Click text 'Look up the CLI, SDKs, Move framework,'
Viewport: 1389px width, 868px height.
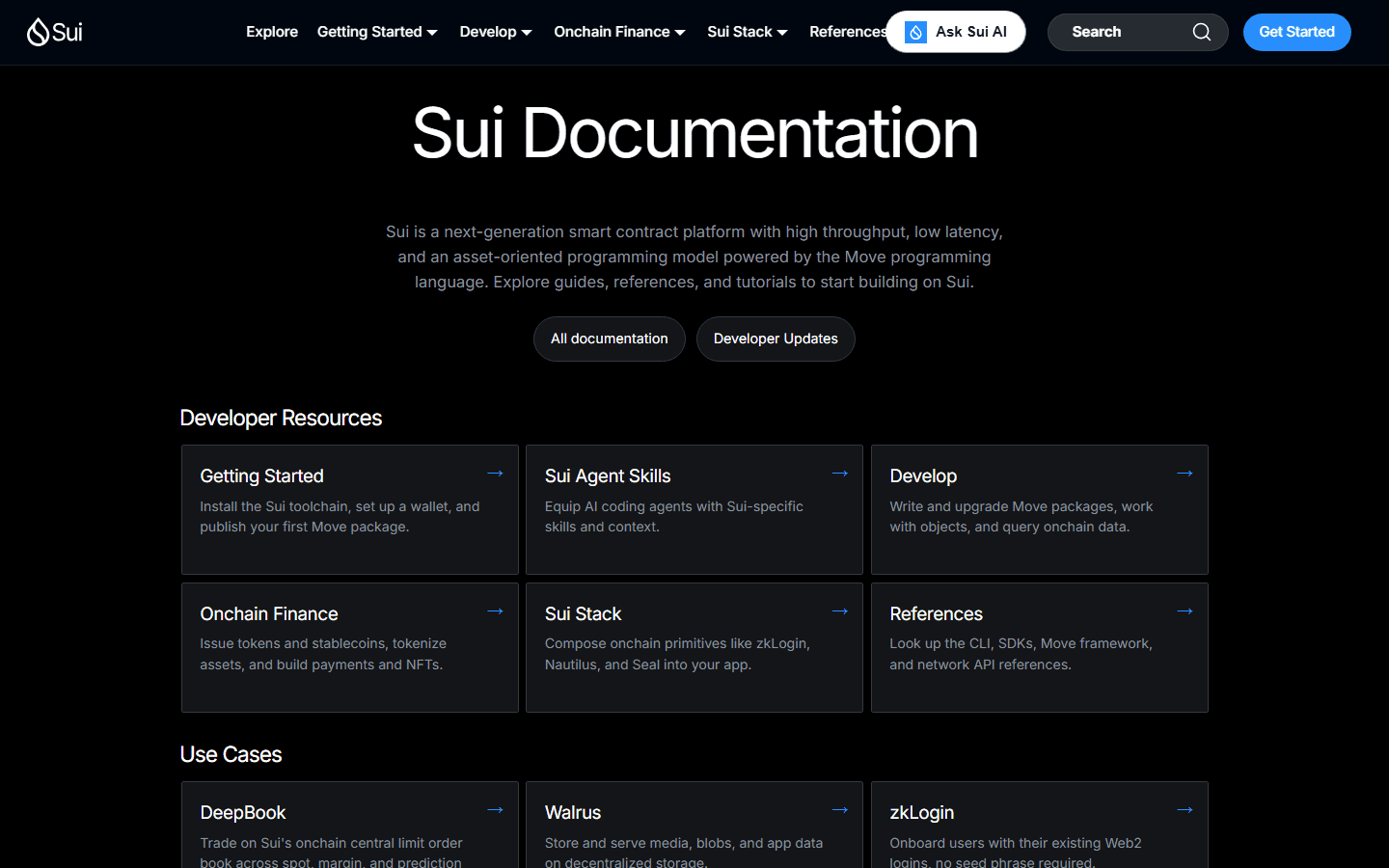point(1021,643)
